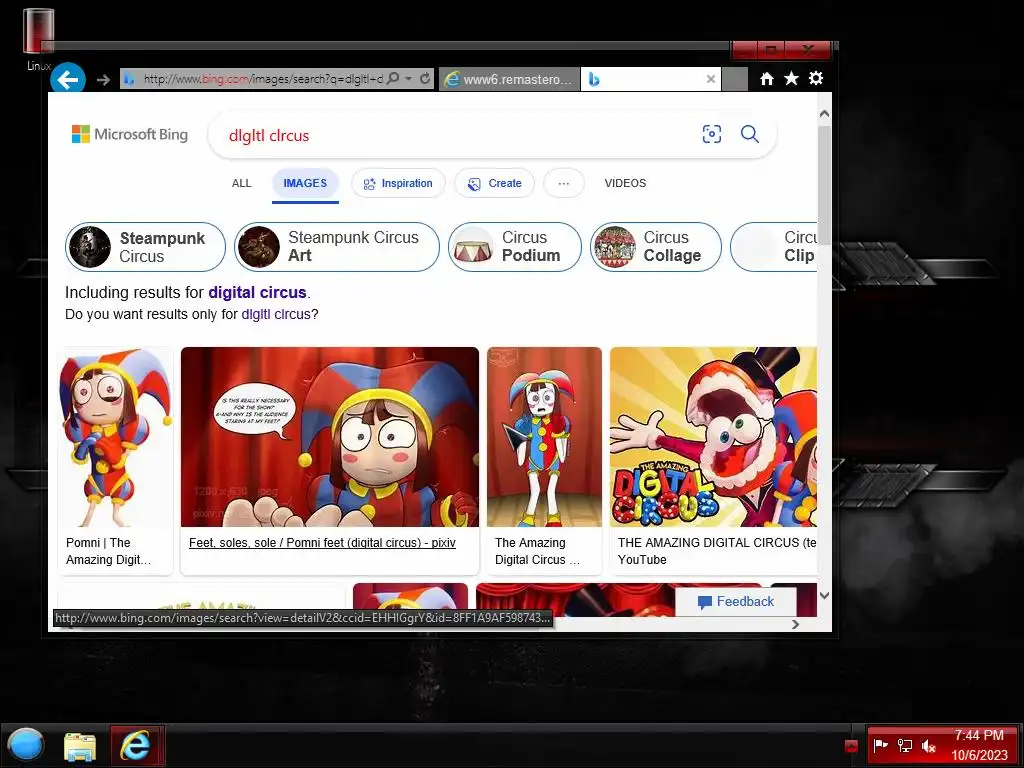Open the browser Tools gear icon
Screen dimensions: 1024x768
coord(816,78)
